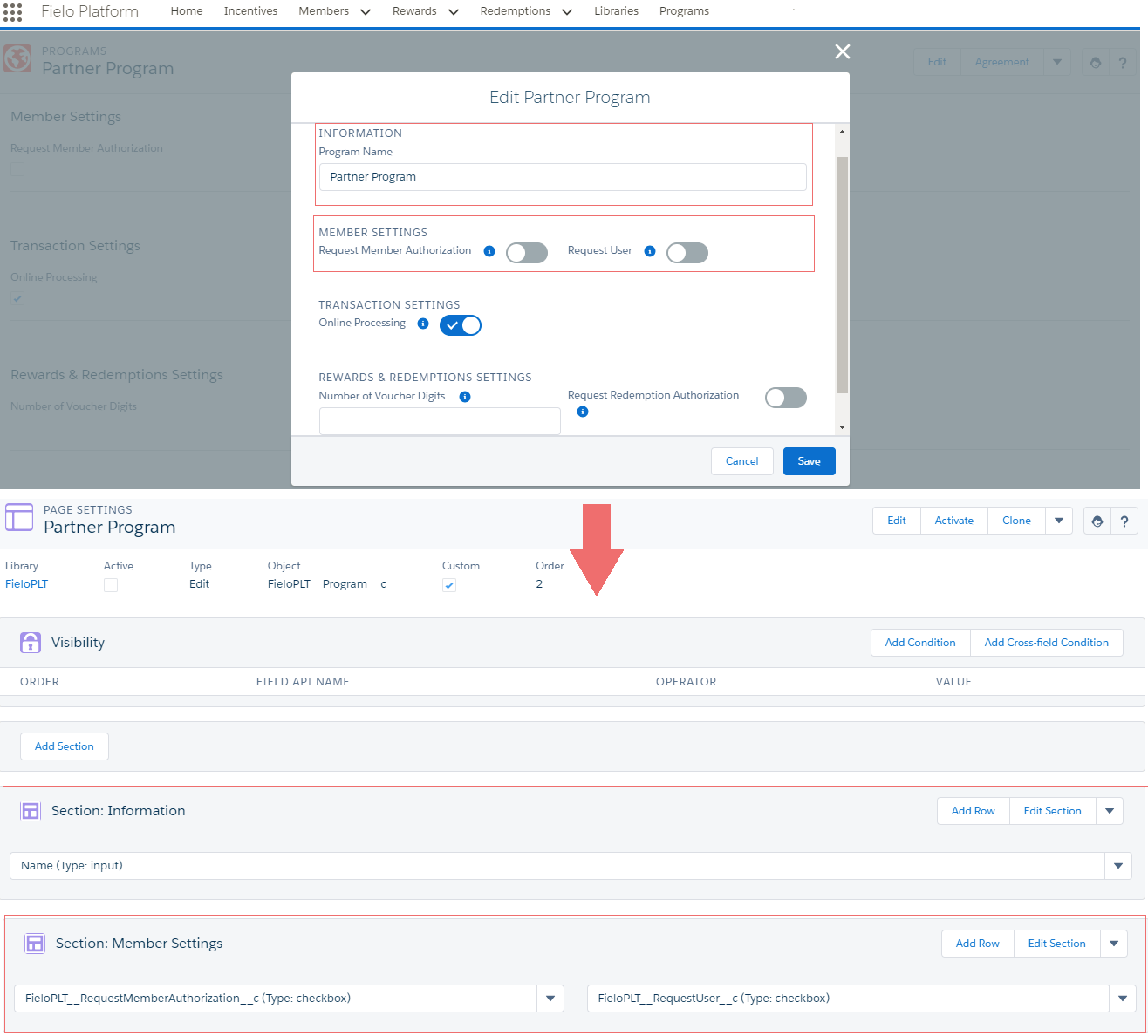Screen dimensions: 1148x1036
Task: Switch to the Libraries tab
Action: tap(616, 11)
